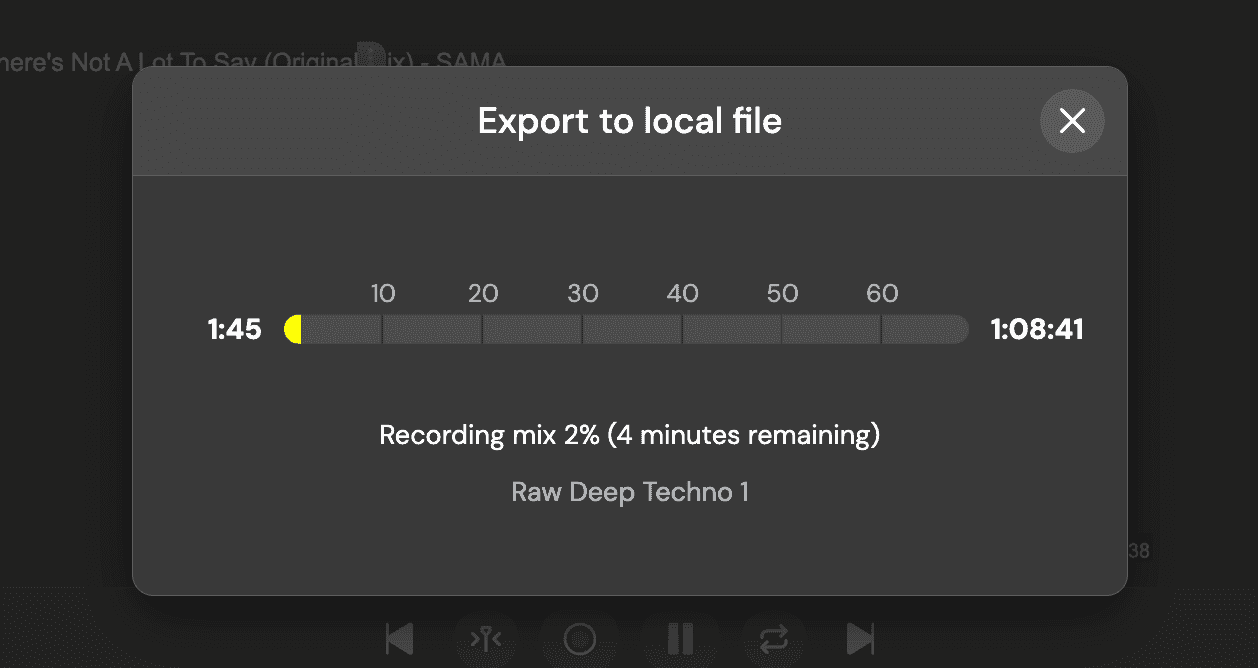The width and height of the screenshot is (1258, 668).
Task: Click the yellow recording progress indicator
Action: pos(294,329)
